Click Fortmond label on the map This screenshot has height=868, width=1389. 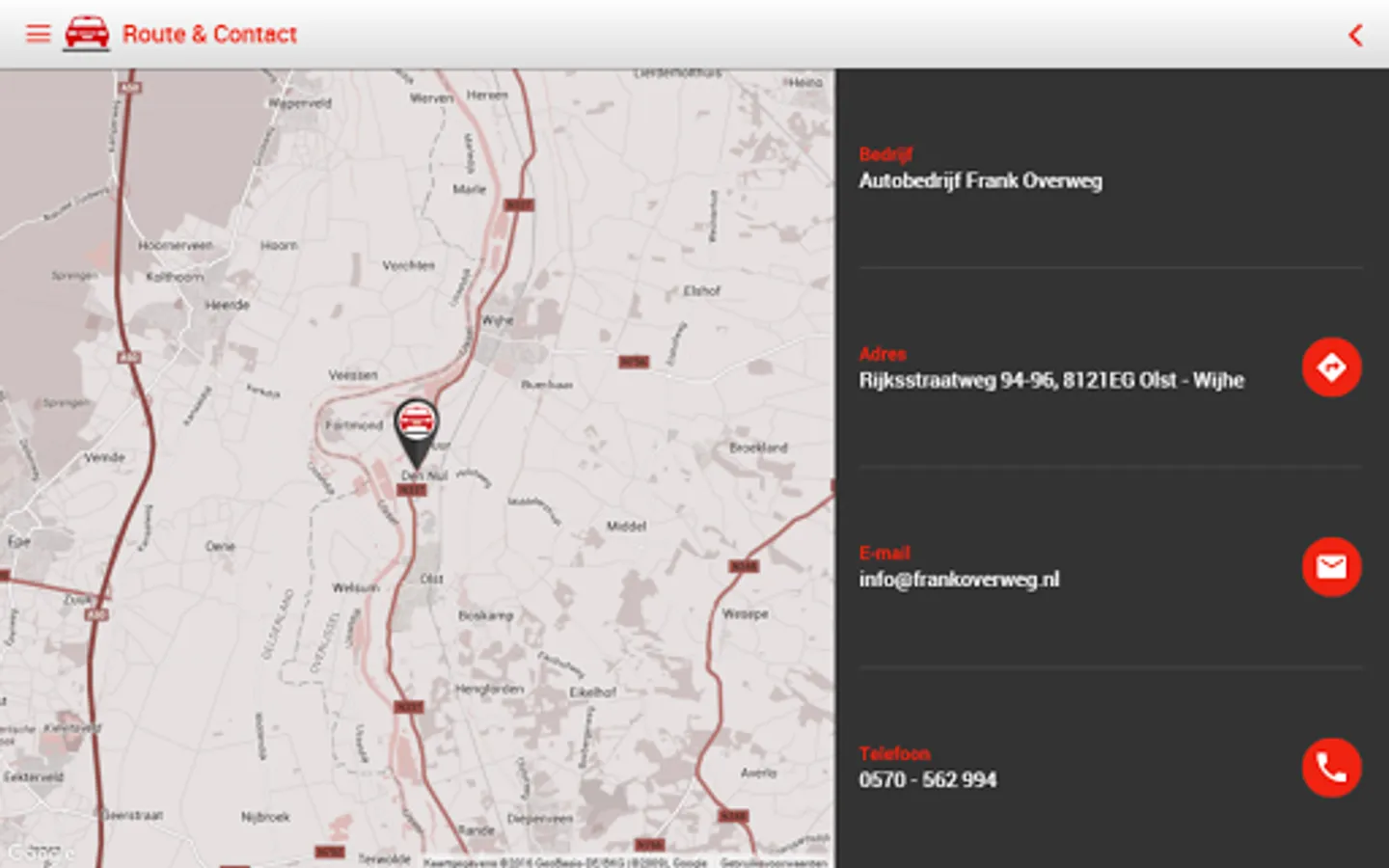353,425
